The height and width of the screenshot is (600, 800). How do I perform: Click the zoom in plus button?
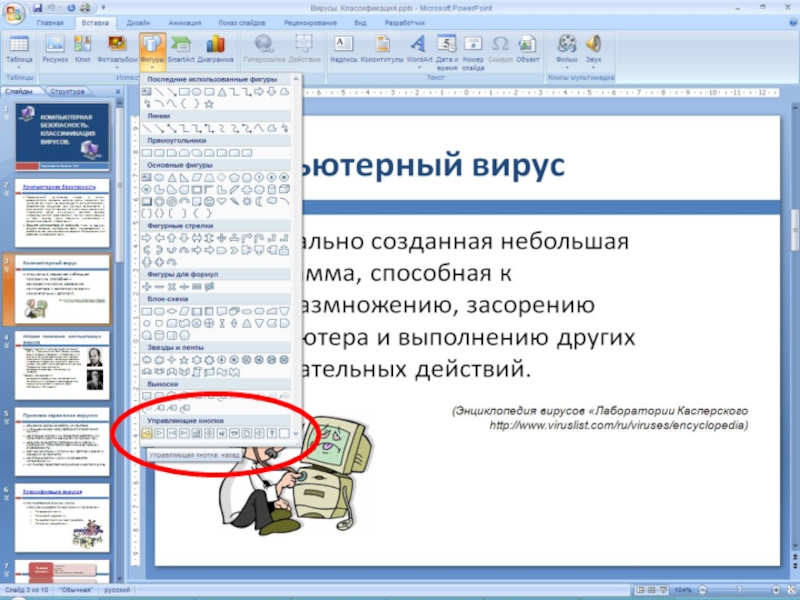(x=776, y=590)
